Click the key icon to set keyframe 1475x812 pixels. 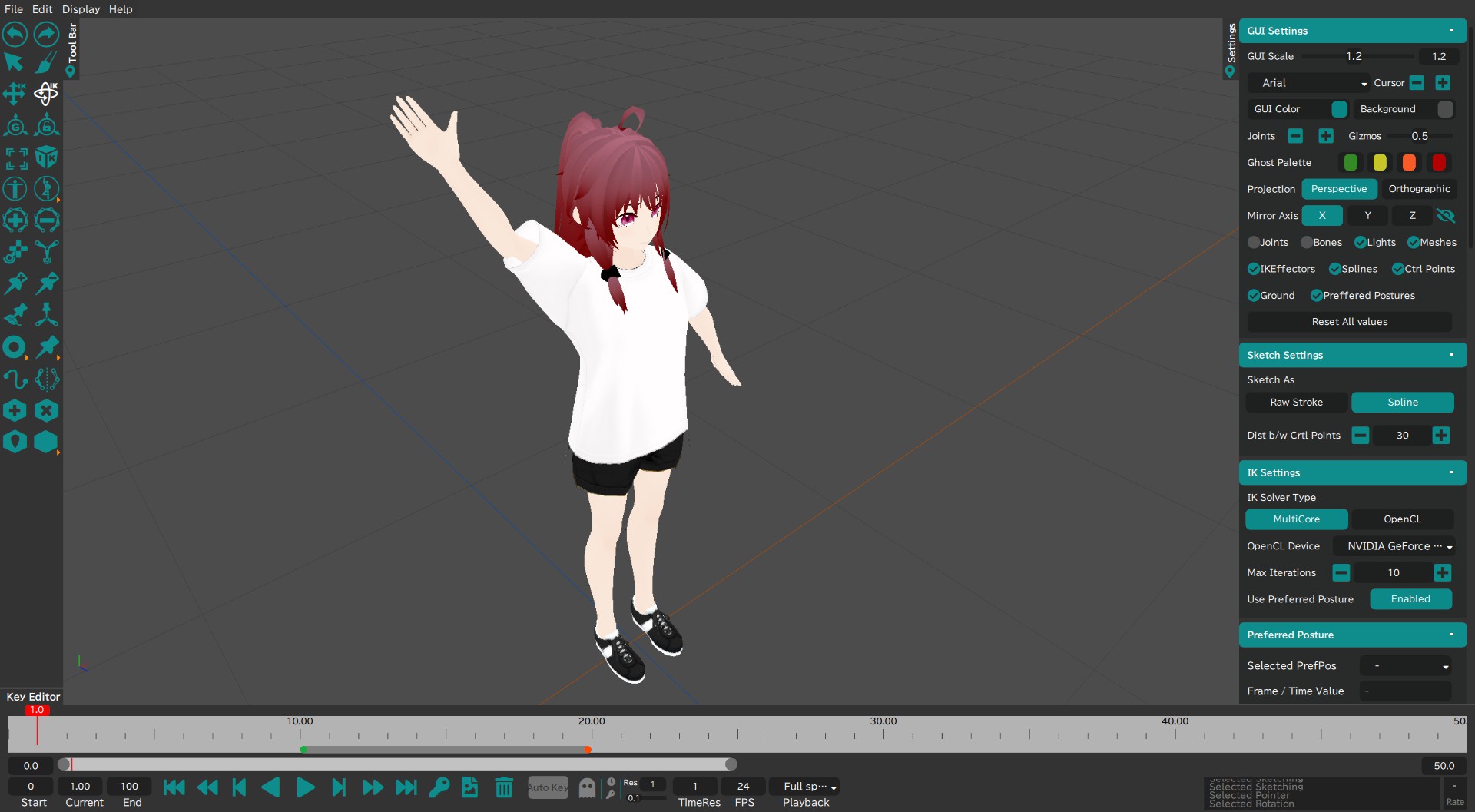click(x=439, y=787)
